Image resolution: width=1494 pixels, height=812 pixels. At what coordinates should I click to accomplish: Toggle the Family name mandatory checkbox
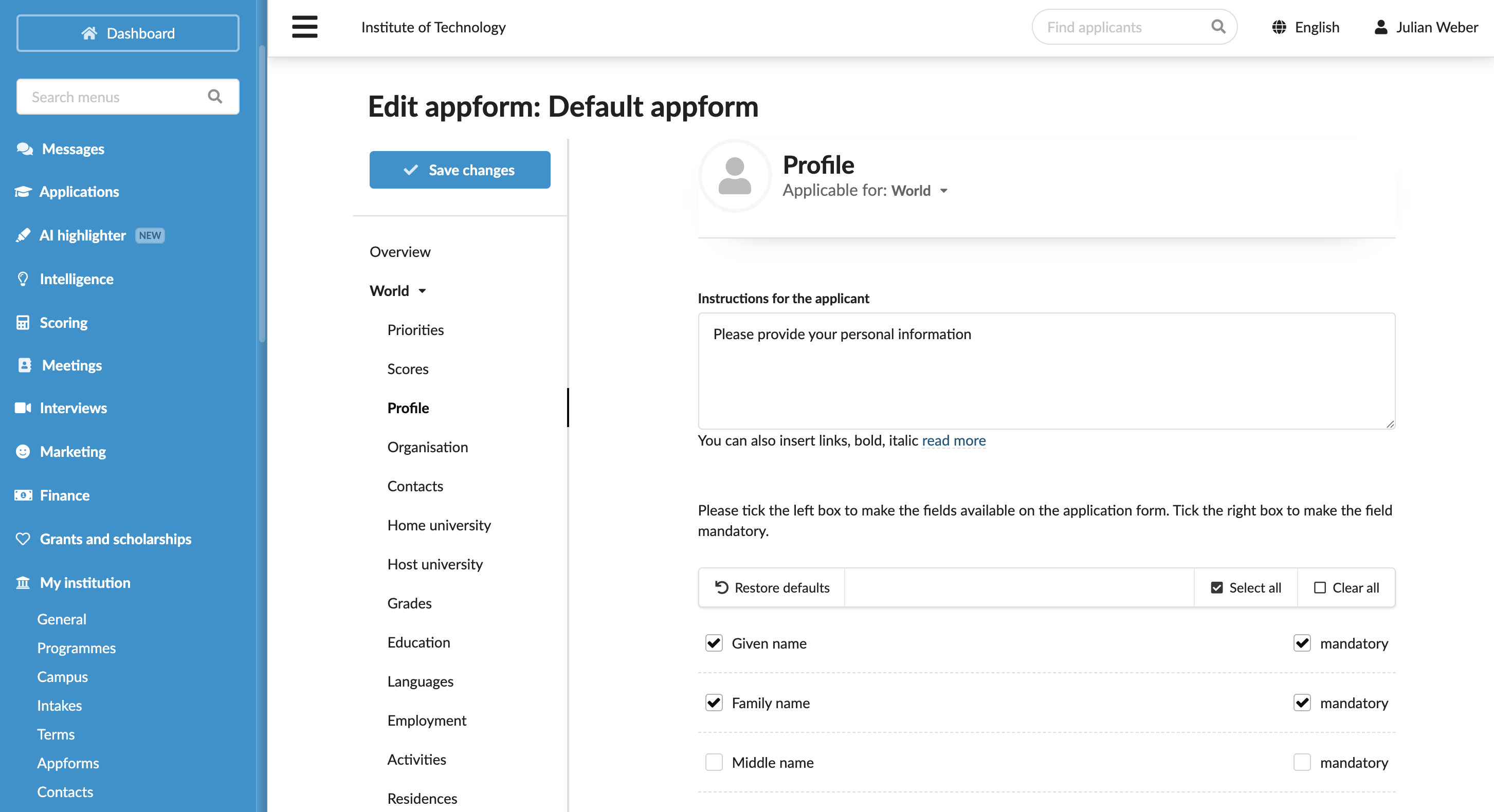(x=1302, y=703)
